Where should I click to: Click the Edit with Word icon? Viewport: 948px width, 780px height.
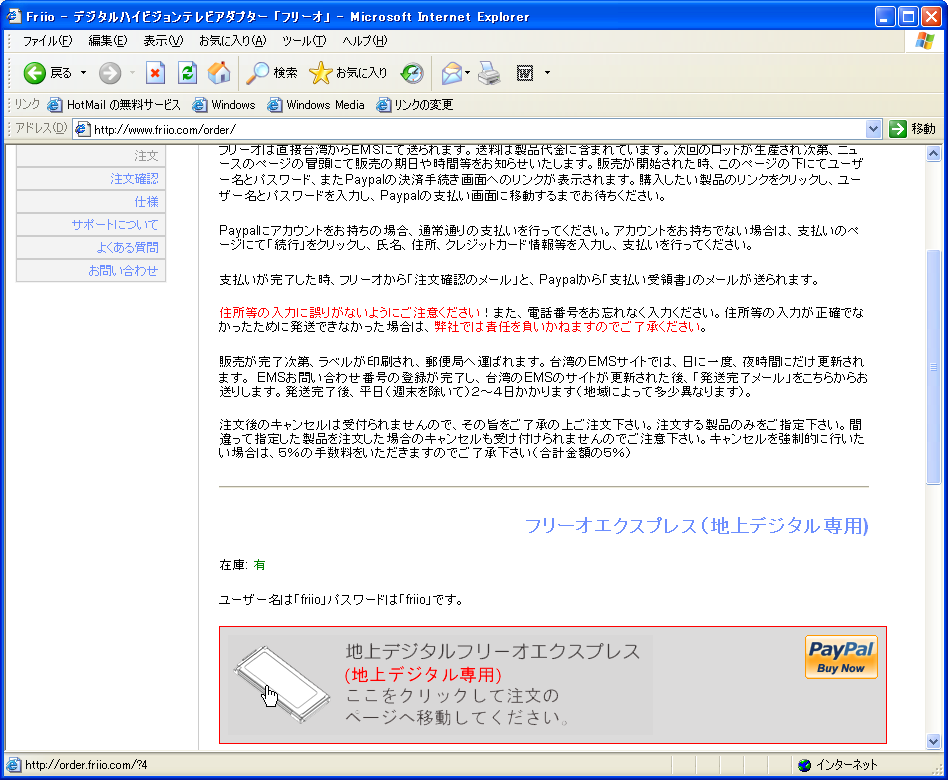(525, 73)
